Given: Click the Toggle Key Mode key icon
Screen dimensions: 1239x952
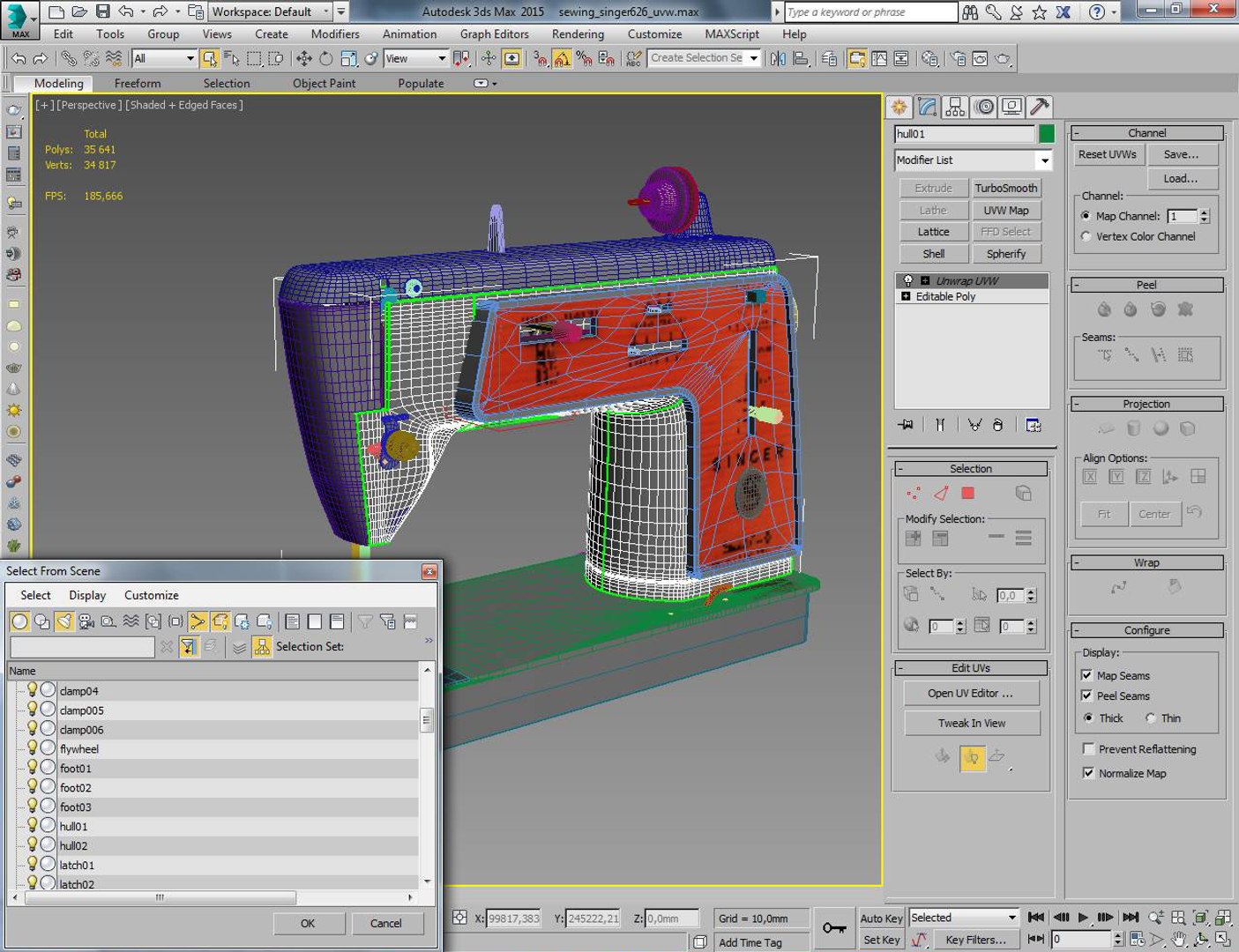Looking at the screenshot, I should [x=834, y=927].
